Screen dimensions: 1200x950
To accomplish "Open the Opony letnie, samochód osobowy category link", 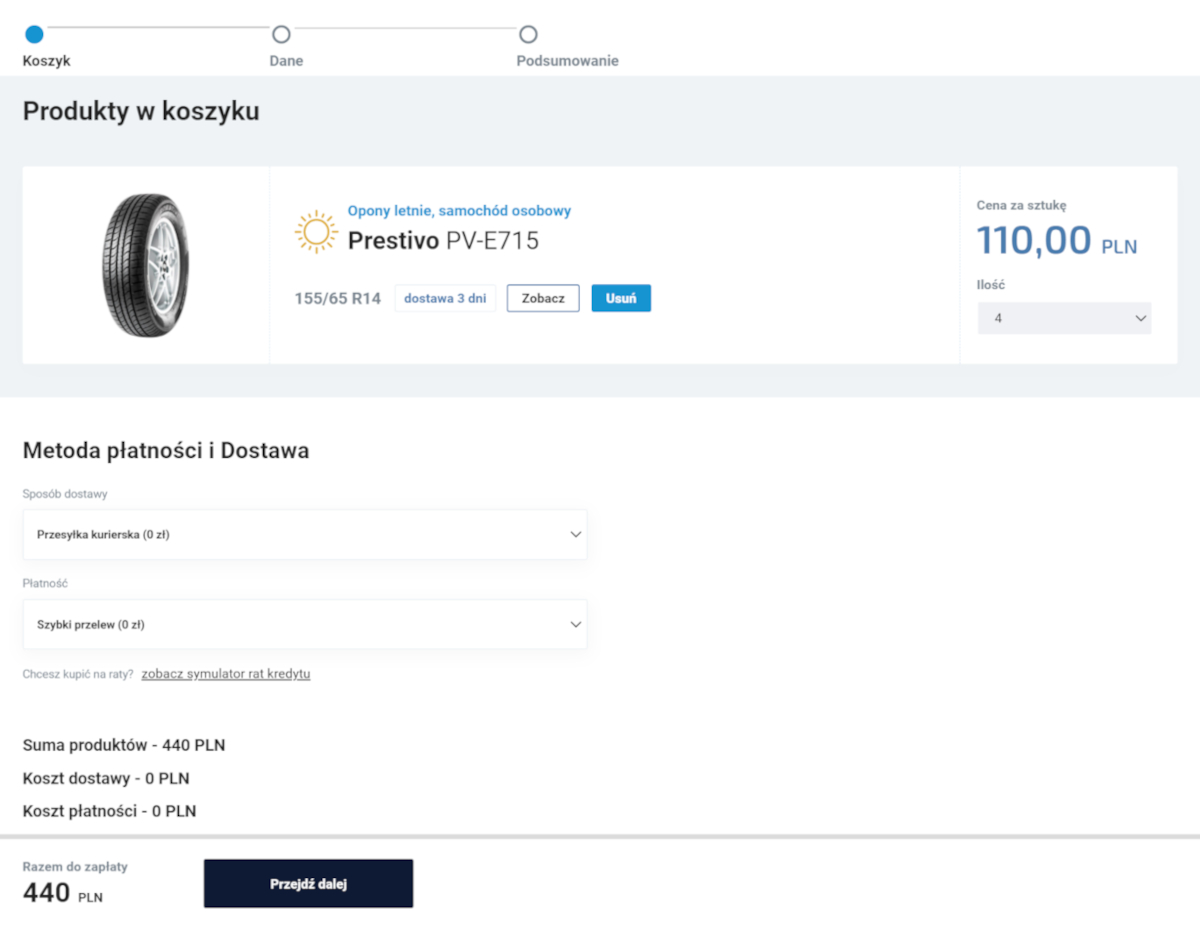I will (x=459, y=211).
